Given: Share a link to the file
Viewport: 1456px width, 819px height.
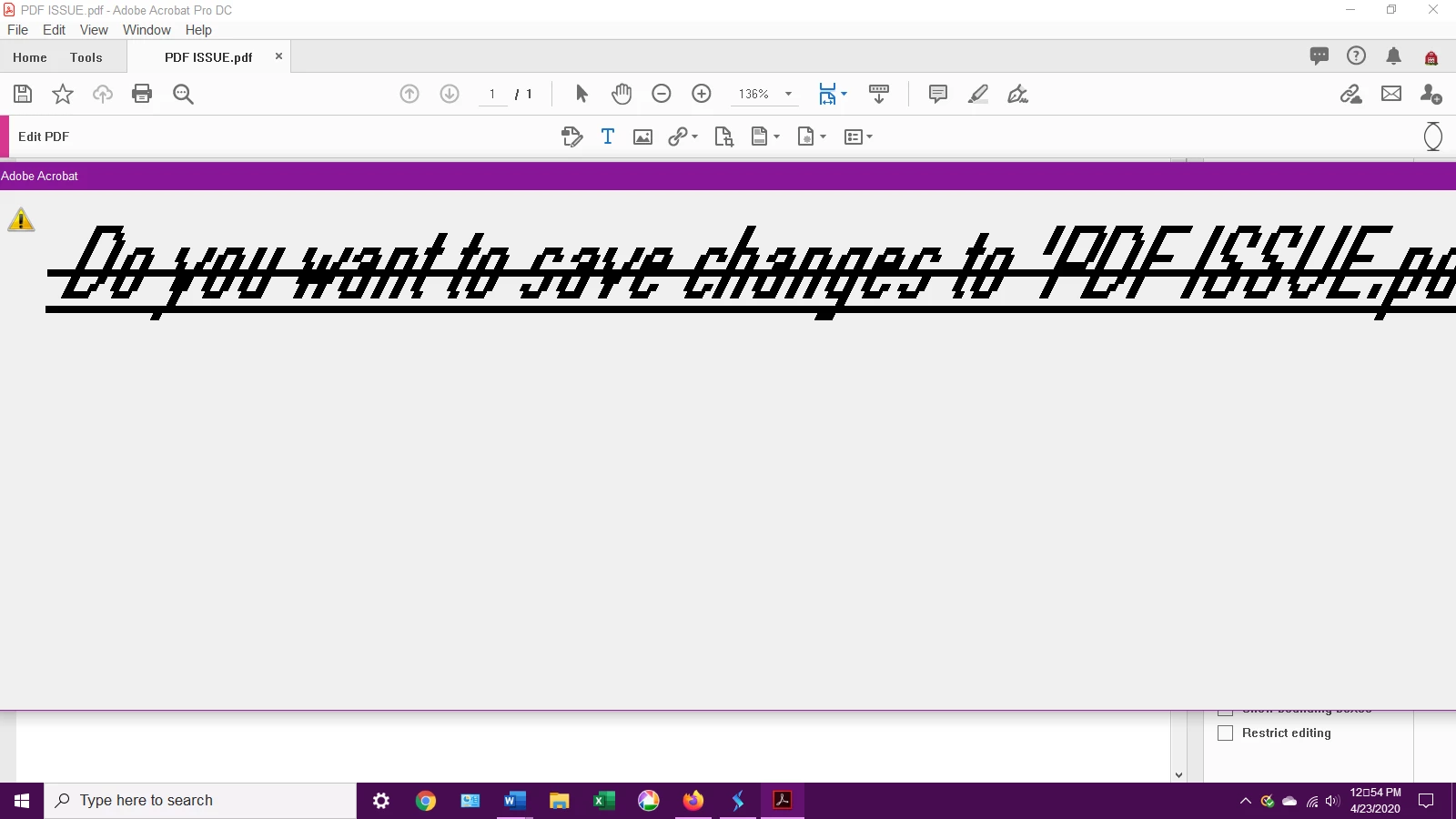Looking at the screenshot, I should (1351, 94).
